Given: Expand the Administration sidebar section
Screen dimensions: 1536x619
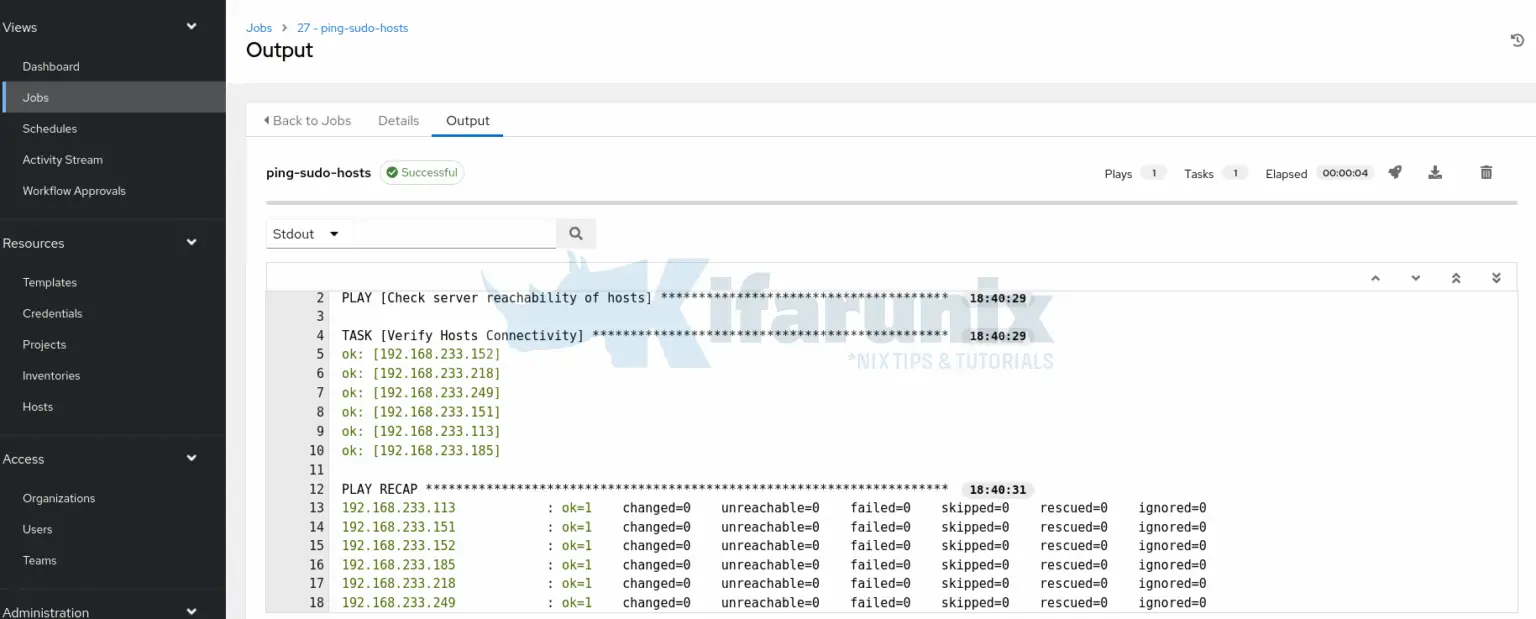Looking at the screenshot, I should [191, 609].
